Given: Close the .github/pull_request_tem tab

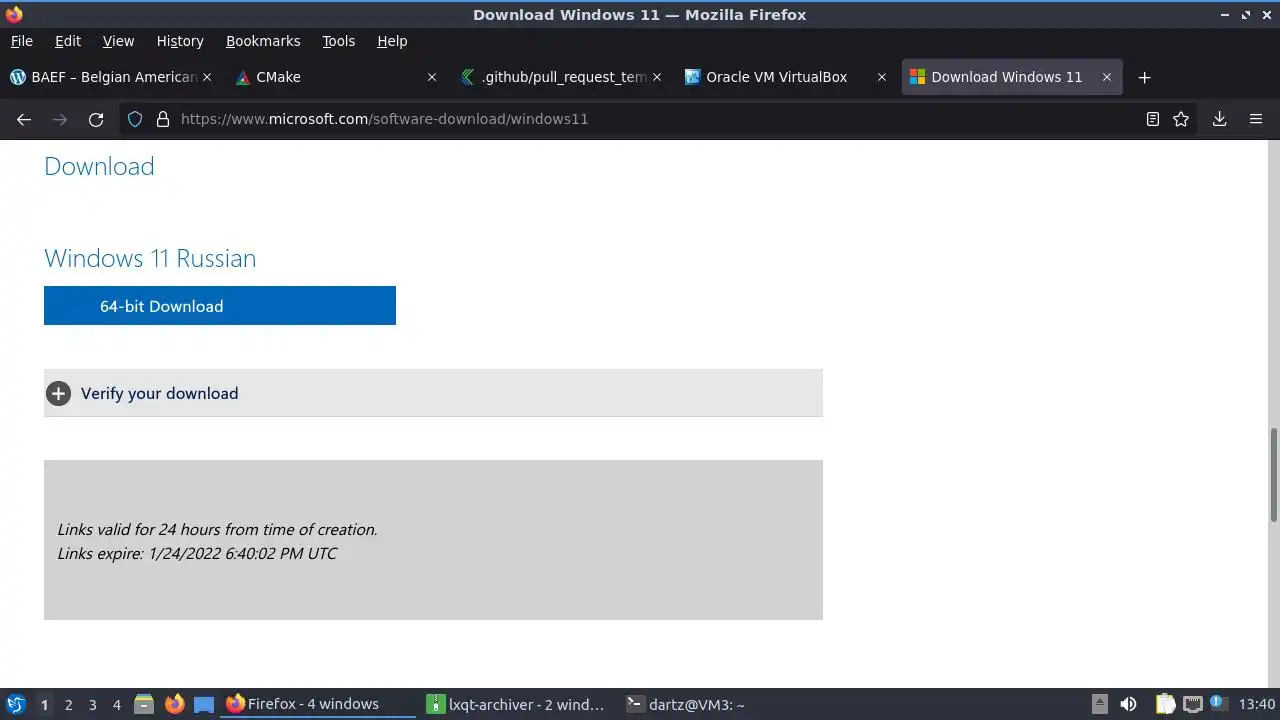Looking at the screenshot, I should pyautogui.click(x=657, y=77).
